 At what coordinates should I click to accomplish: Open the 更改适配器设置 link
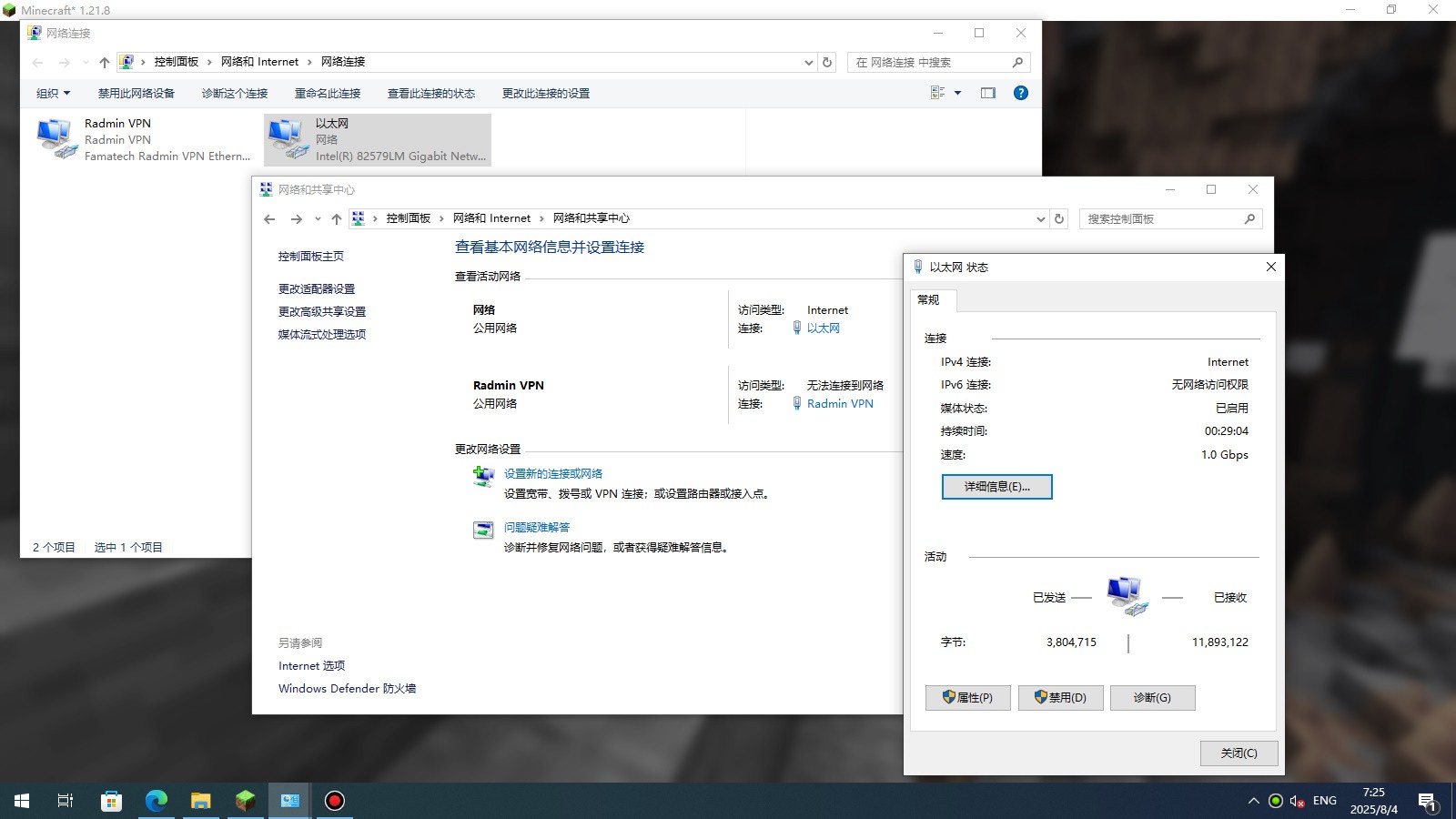point(317,288)
